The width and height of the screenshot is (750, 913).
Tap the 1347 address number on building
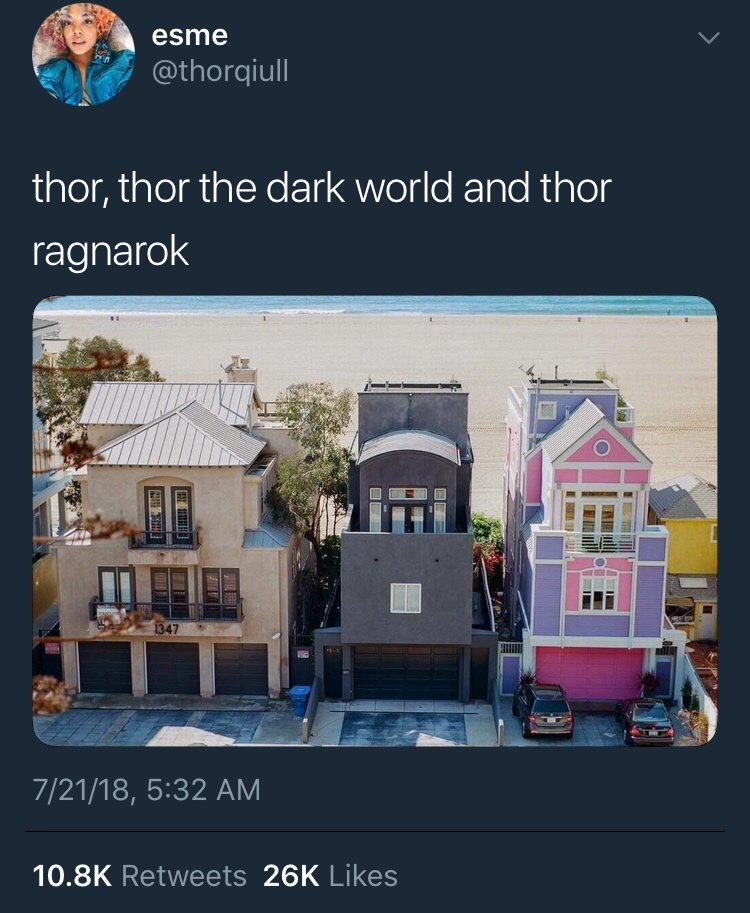point(167,629)
